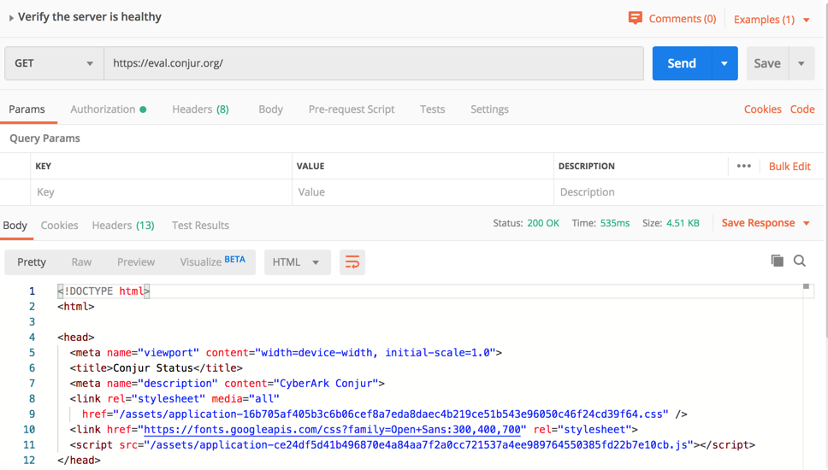Click the wrap lines icon
Viewport: 828px width, 470px height.
click(352, 262)
